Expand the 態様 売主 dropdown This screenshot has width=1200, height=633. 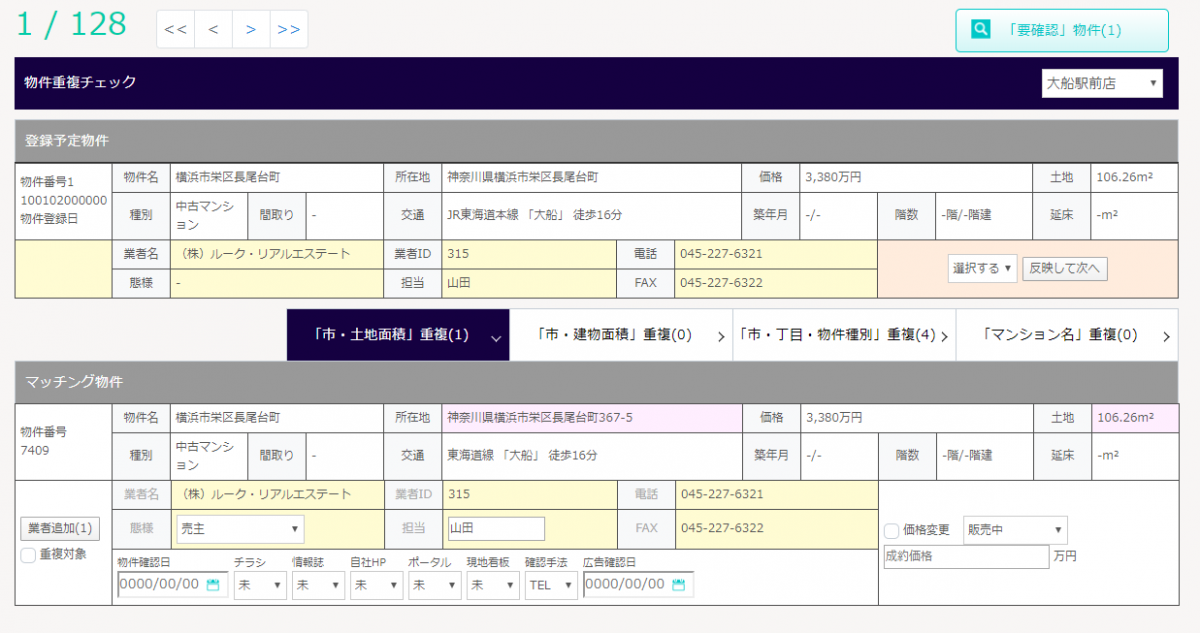pos(240,529)
